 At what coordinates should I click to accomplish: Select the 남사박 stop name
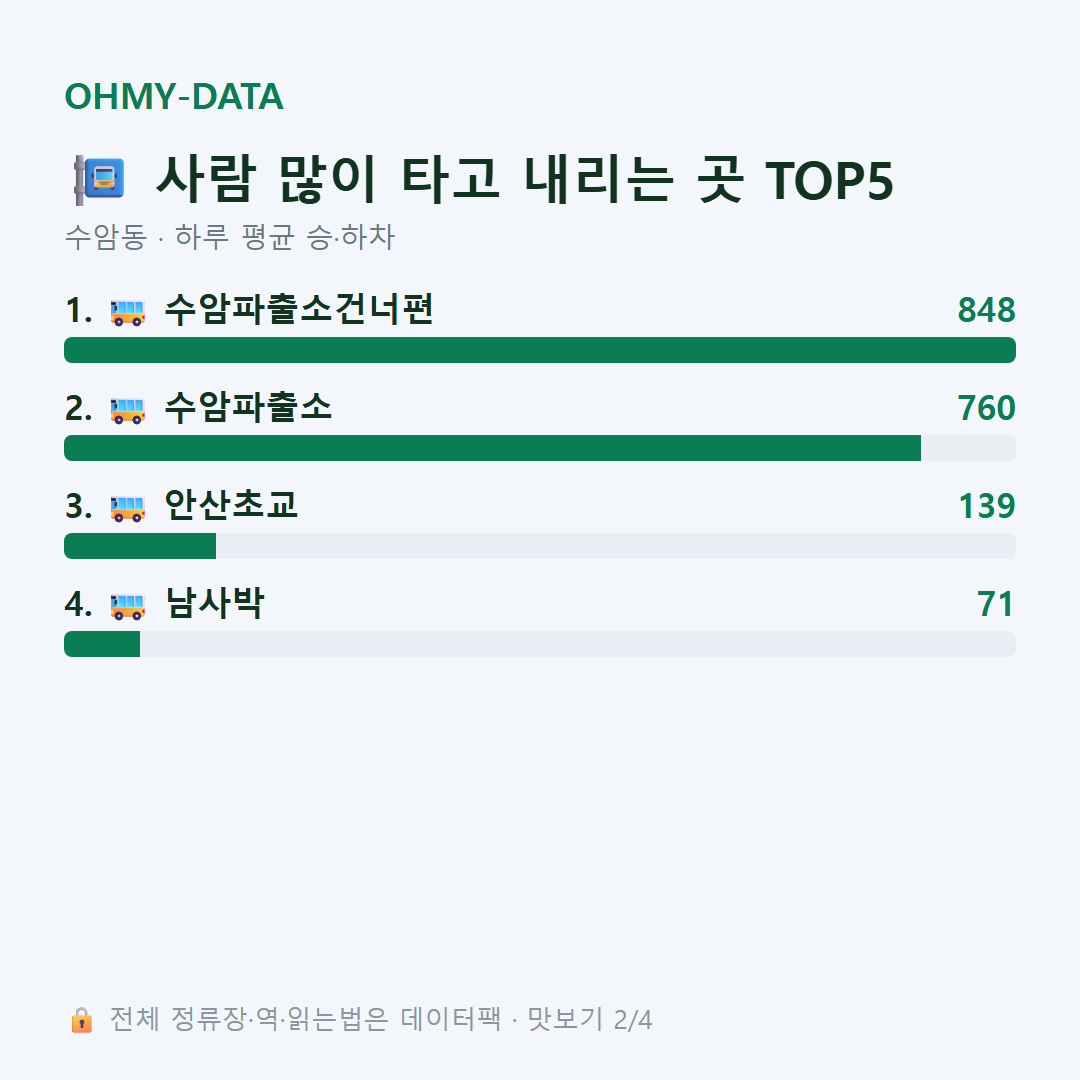point(214,603)
